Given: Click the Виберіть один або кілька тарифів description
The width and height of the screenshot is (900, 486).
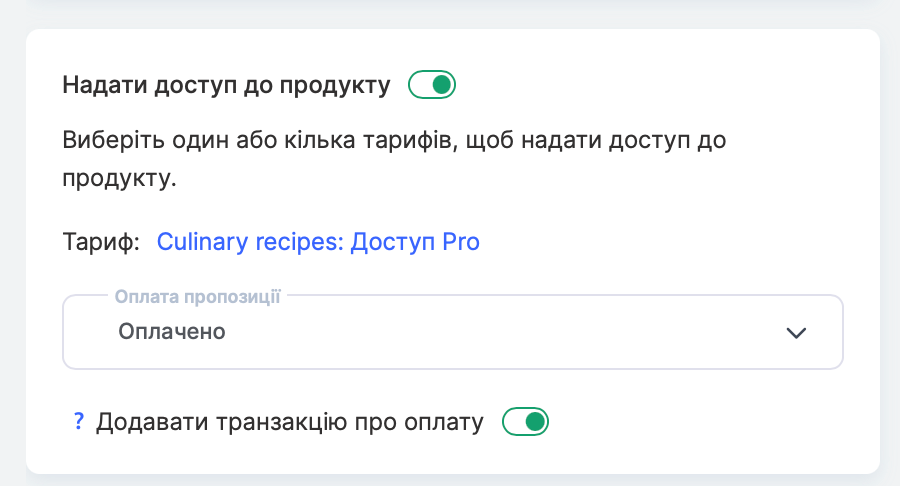Looking at the screenshot, I should click(394, 159).
